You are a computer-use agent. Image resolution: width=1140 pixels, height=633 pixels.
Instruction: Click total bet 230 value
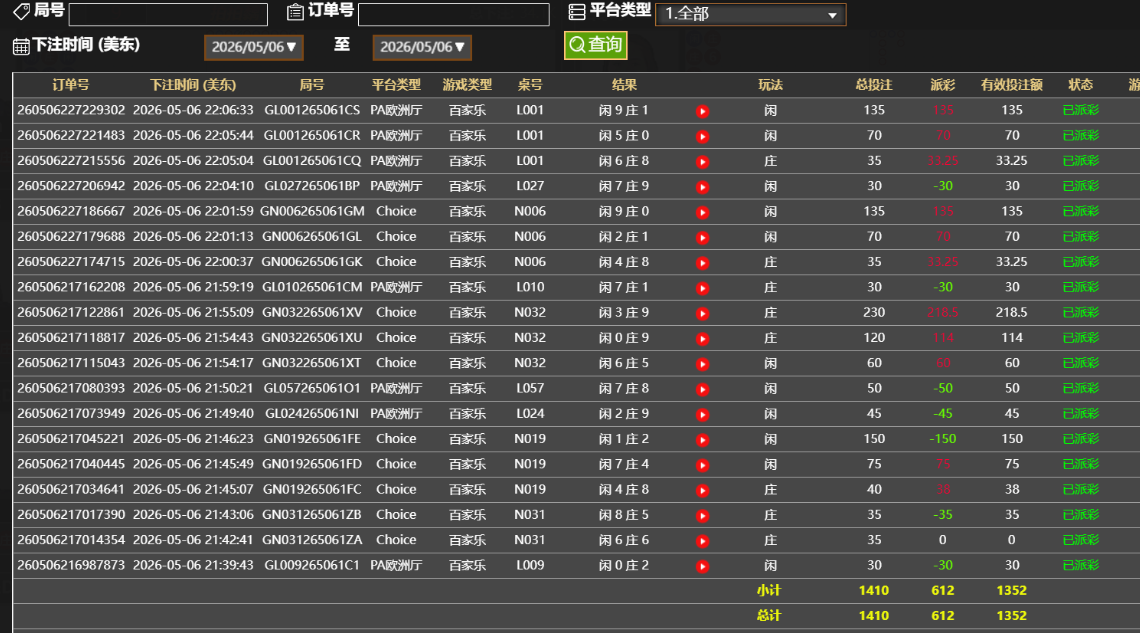point(874,313)
